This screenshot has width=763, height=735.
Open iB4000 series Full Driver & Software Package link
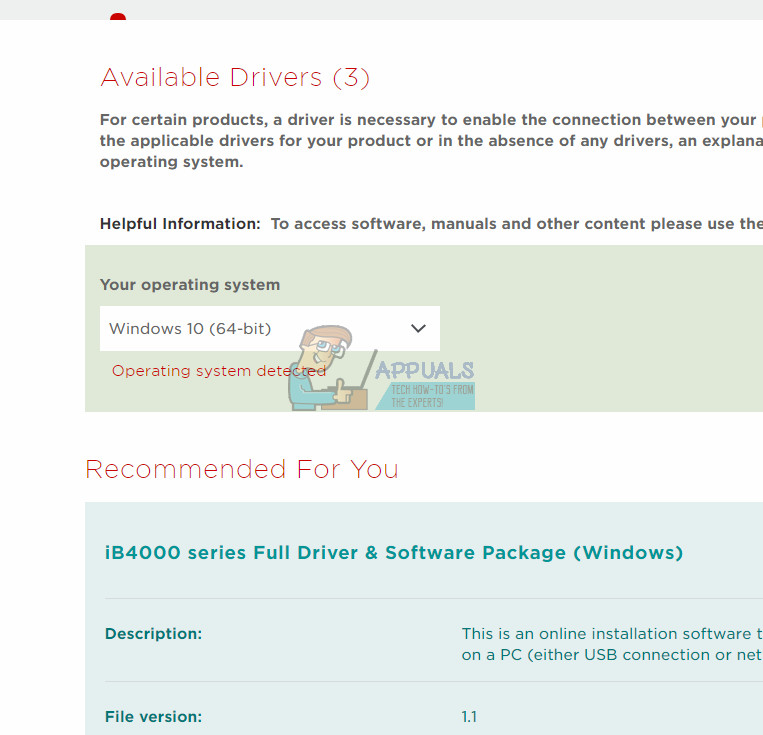(394, 553)
